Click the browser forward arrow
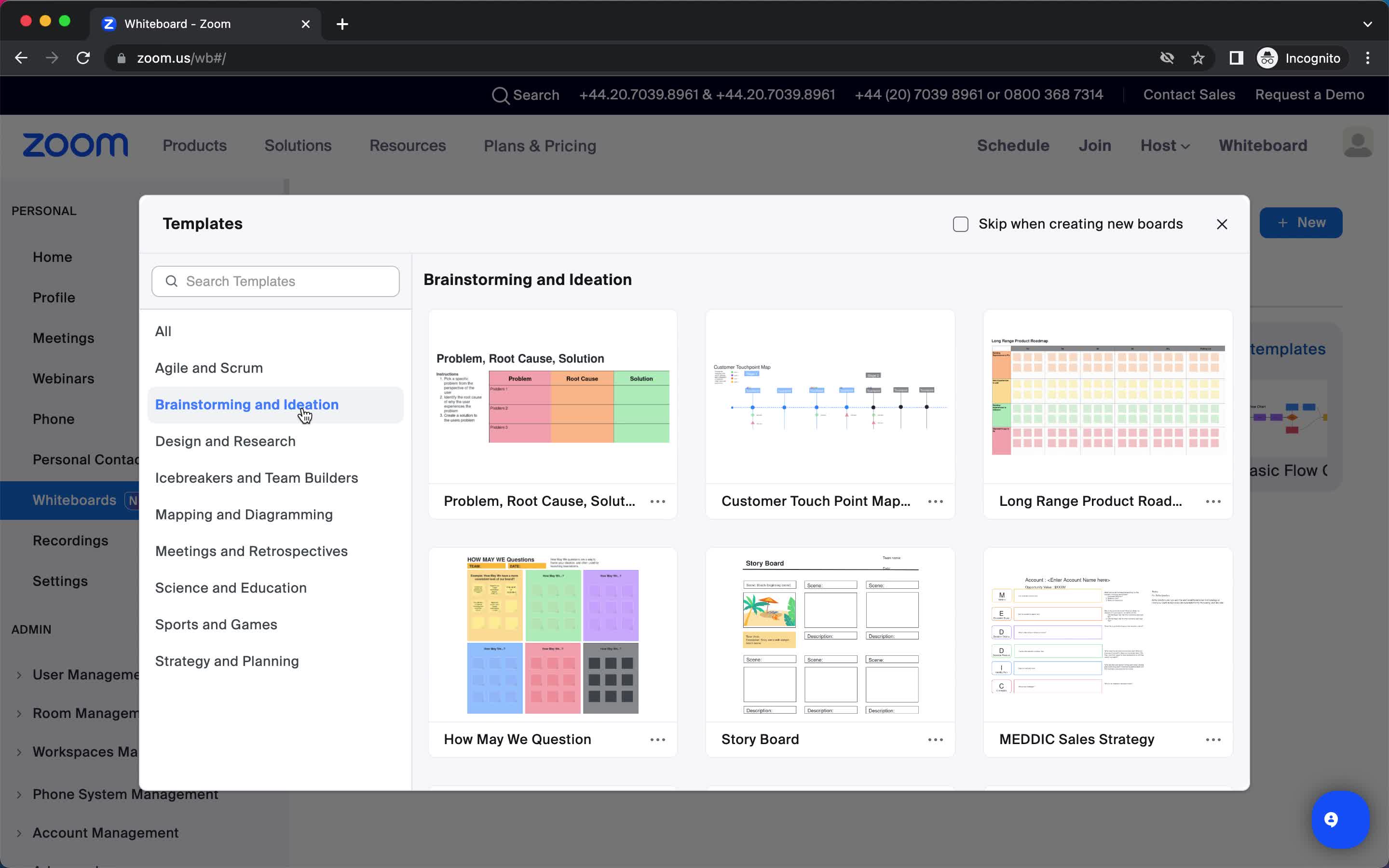The width and height of the screenshot is (1389, 868). 52,58
